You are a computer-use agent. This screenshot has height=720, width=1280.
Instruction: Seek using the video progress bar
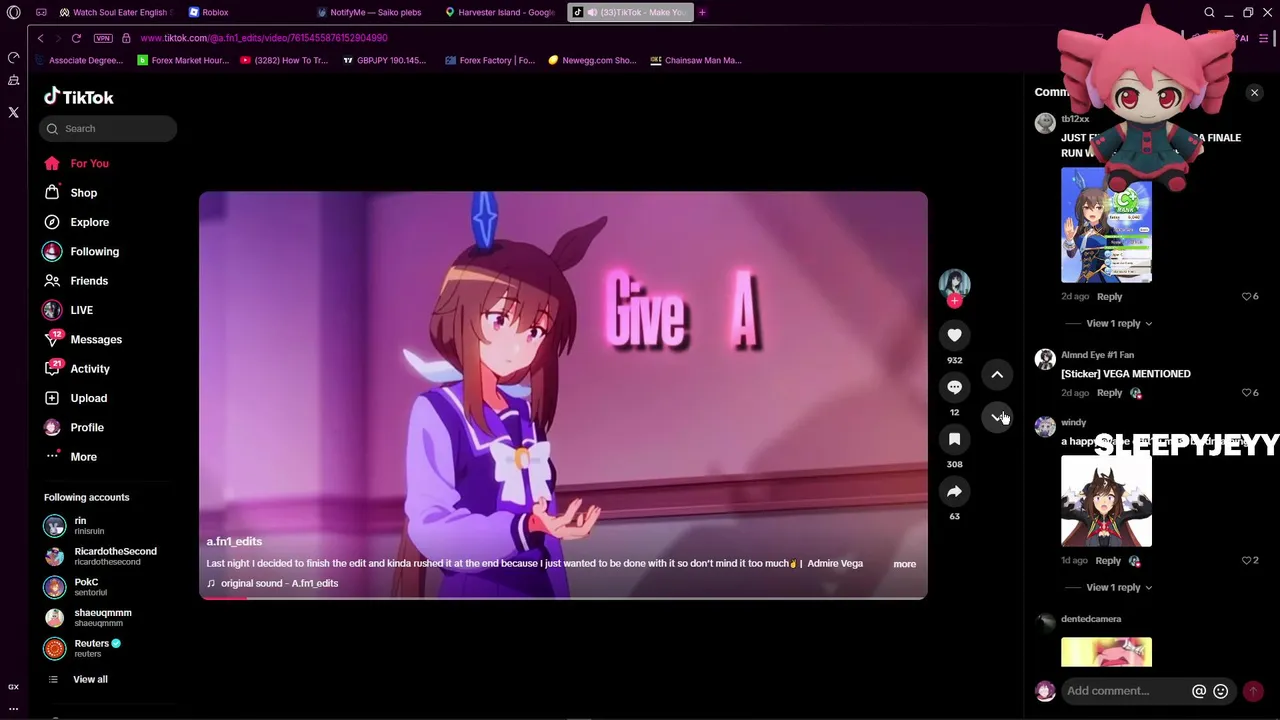(563, 598)
